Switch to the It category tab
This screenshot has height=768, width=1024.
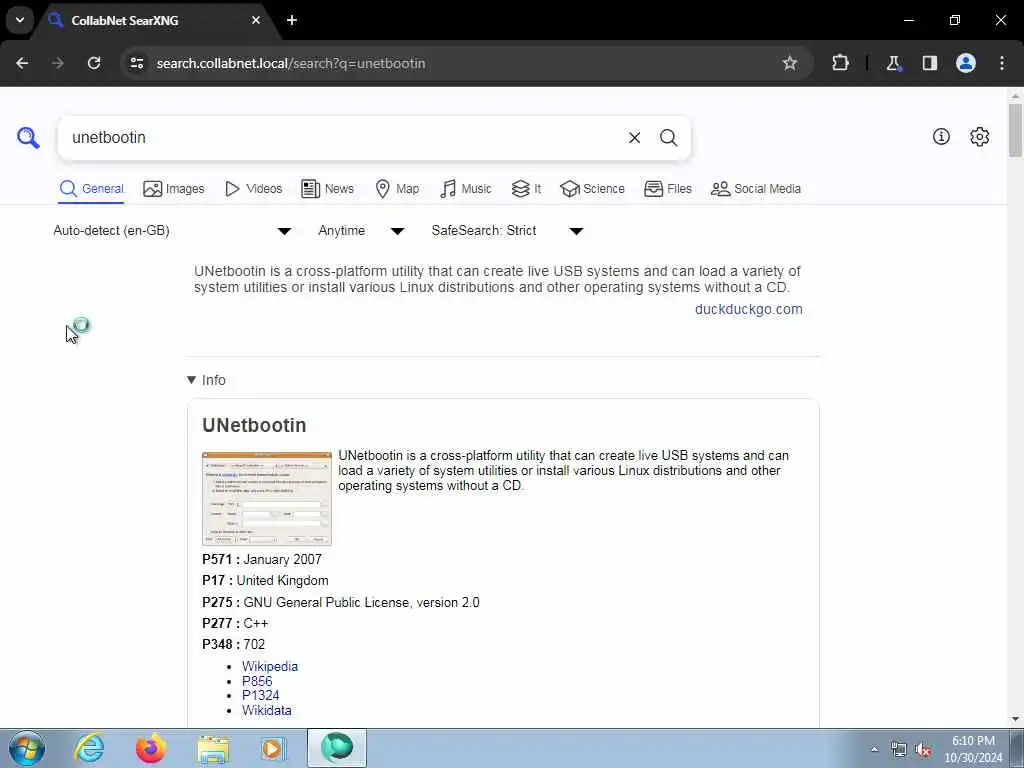tap(526, 189)
